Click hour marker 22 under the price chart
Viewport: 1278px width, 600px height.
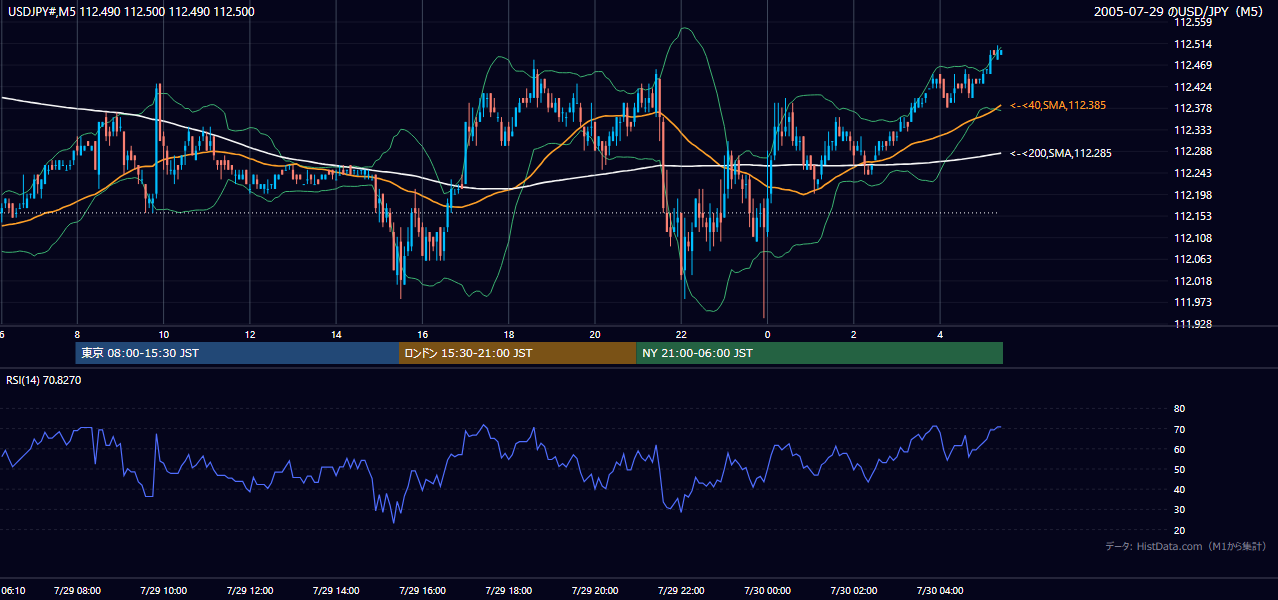click(681, 335)
